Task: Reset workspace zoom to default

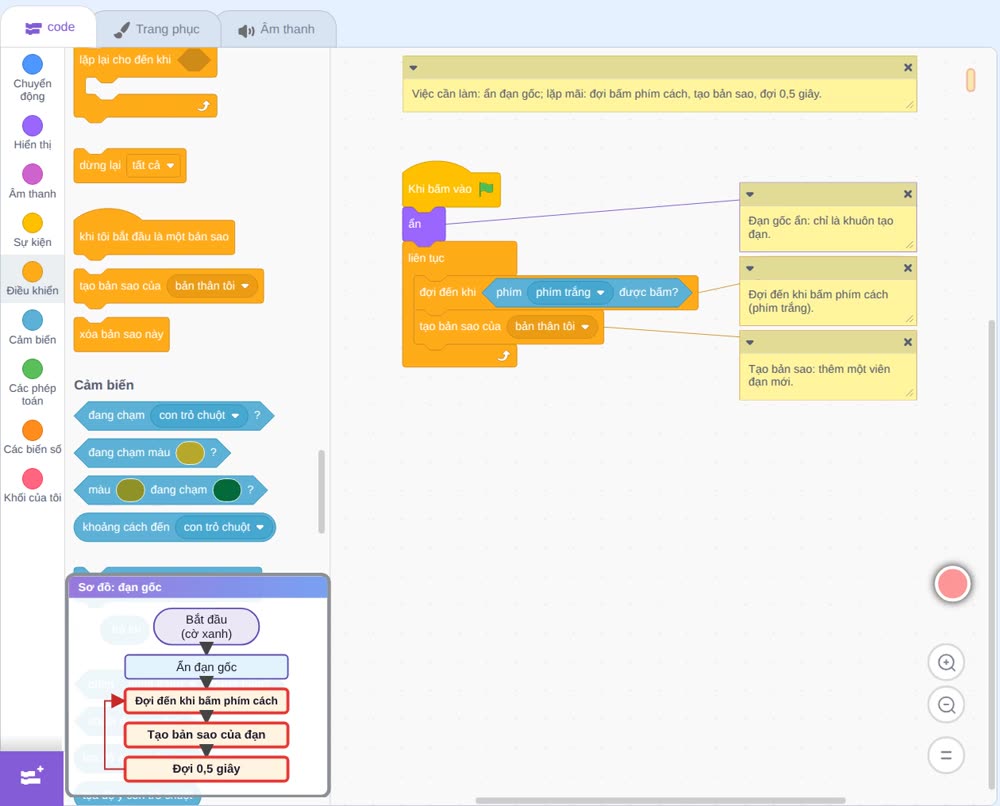Action: tap(946, 756)
